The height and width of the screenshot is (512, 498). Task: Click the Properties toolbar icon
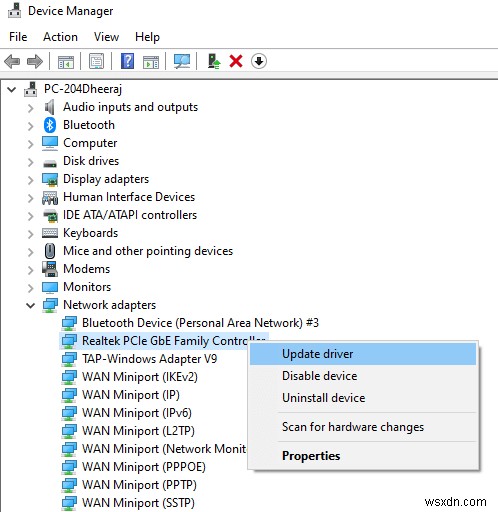coord(96,61)
